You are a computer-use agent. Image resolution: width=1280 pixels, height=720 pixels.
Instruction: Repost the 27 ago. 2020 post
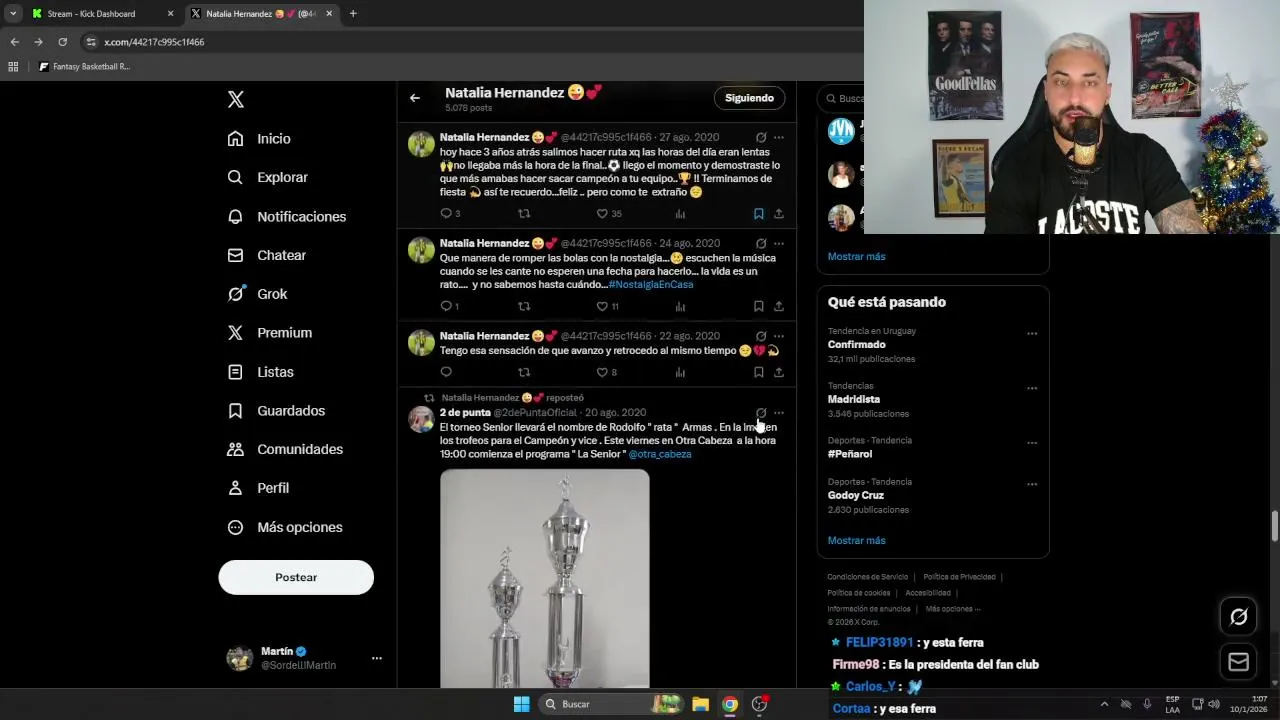(524, 213)
